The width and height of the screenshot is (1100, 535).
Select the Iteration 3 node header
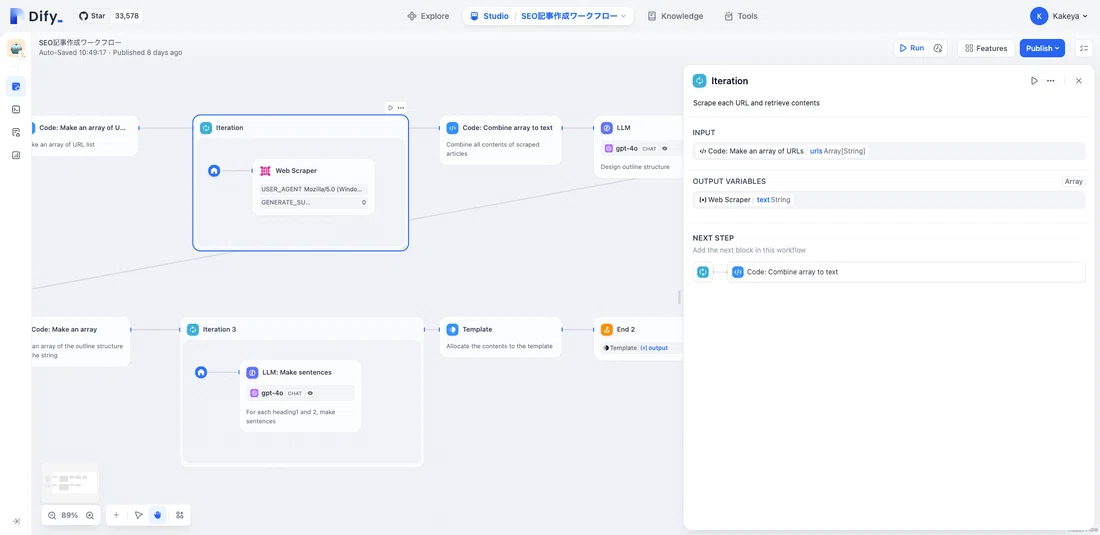click(x=302, y=329)
